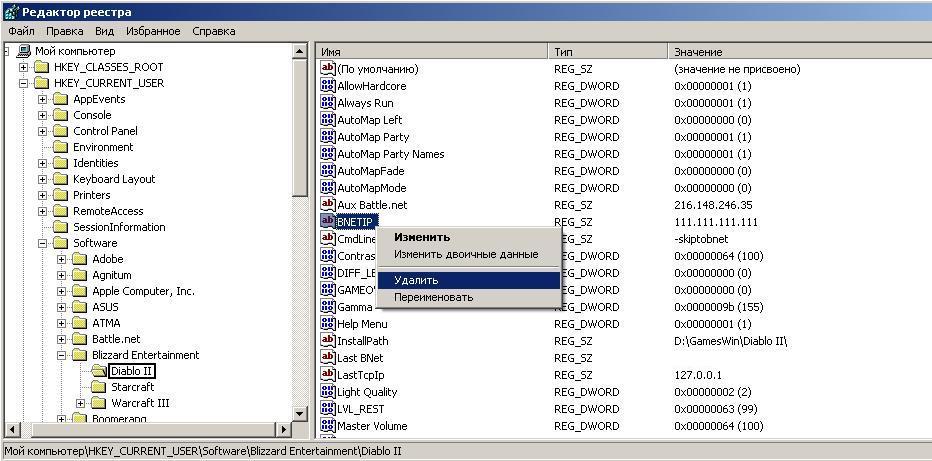Choose Изменить in the context menu
Viewport: 932px width, 461px height.
pyautogui.click(x=469, y=237)
